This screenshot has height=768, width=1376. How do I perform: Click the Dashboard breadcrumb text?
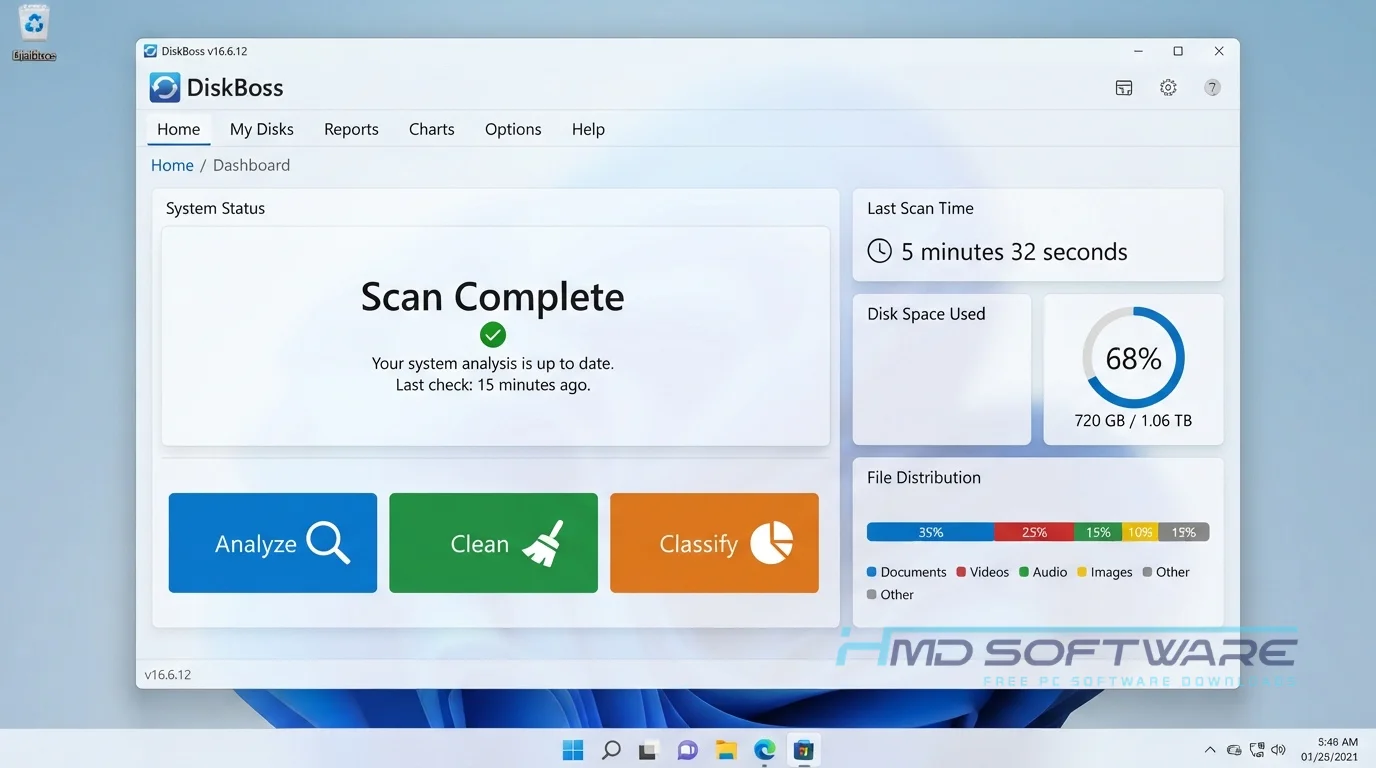click(252, 165)
